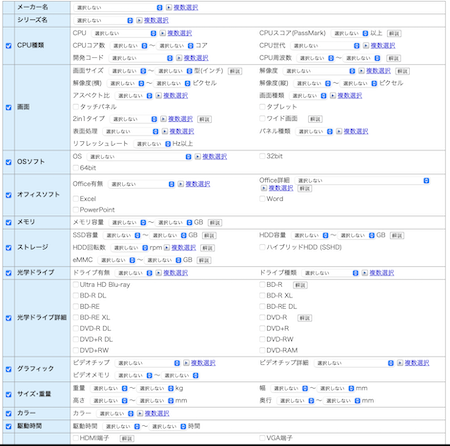Open 複数選択 link beside the OS dropdown
Screen dimensions: 450x446
click(x=215, y=157)
